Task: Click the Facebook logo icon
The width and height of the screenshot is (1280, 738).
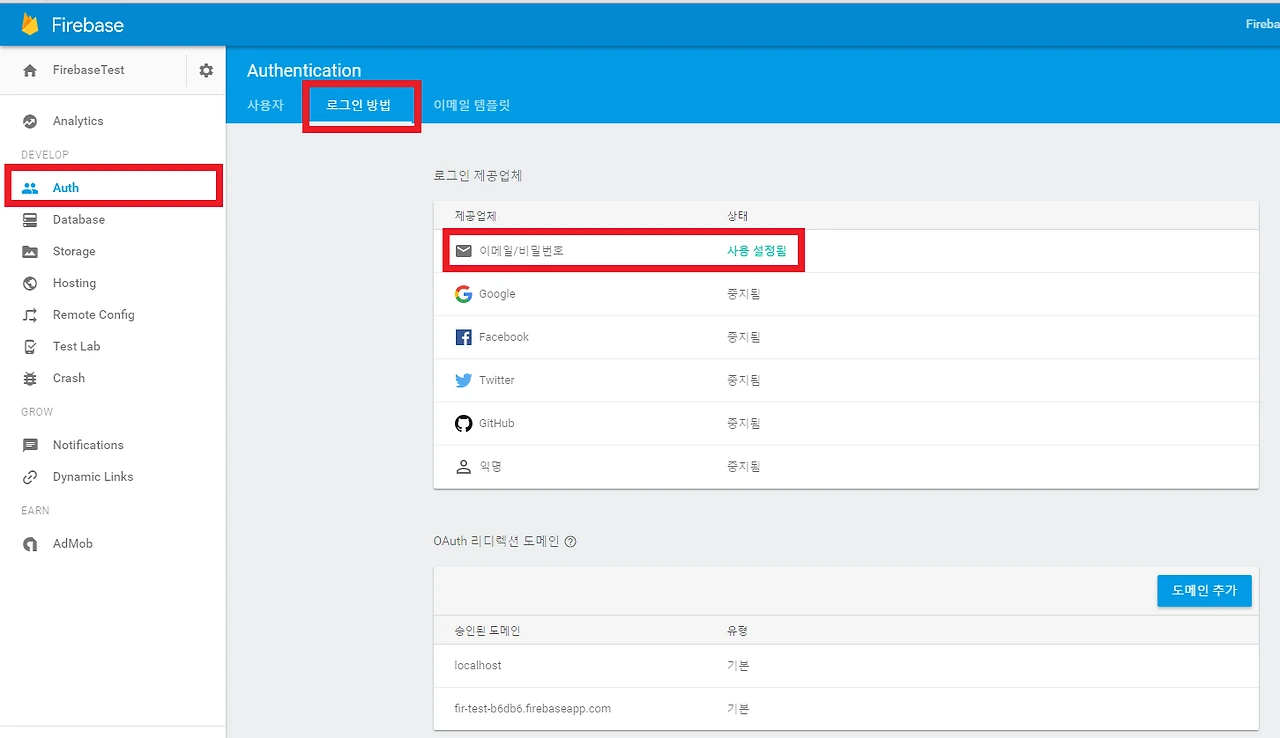Action: point(463,337)
